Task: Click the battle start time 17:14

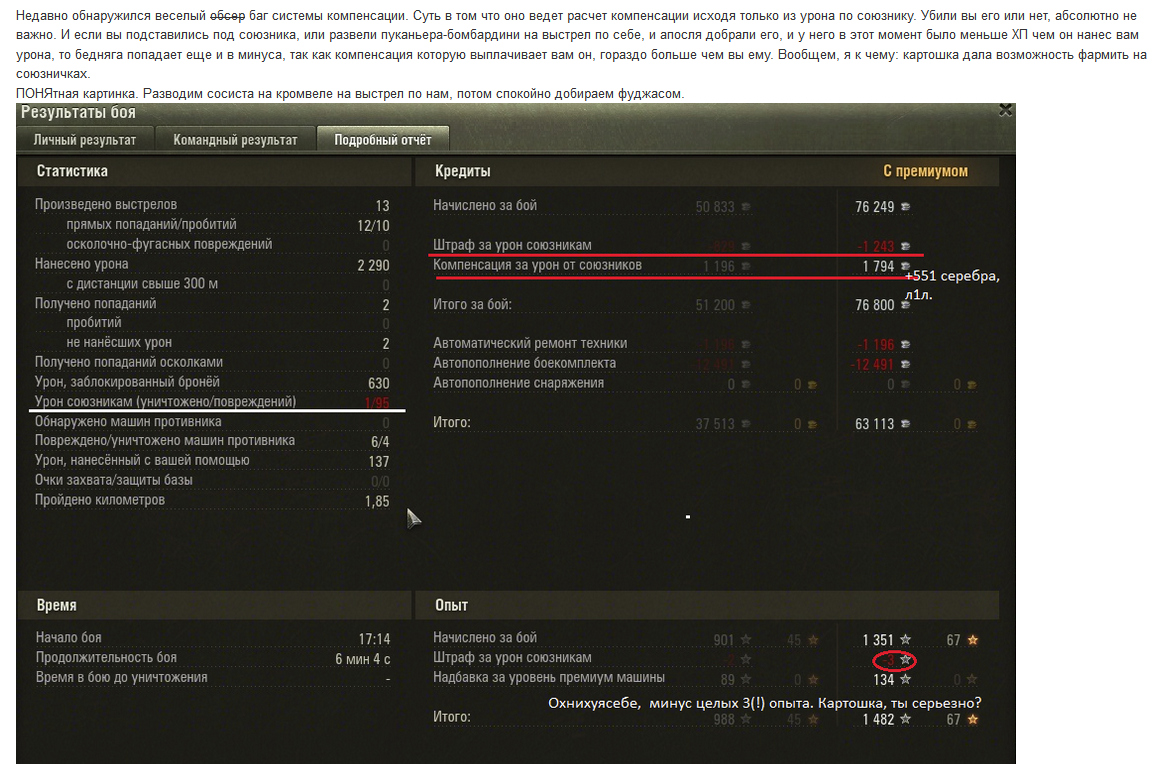Action: pos(374,639)
